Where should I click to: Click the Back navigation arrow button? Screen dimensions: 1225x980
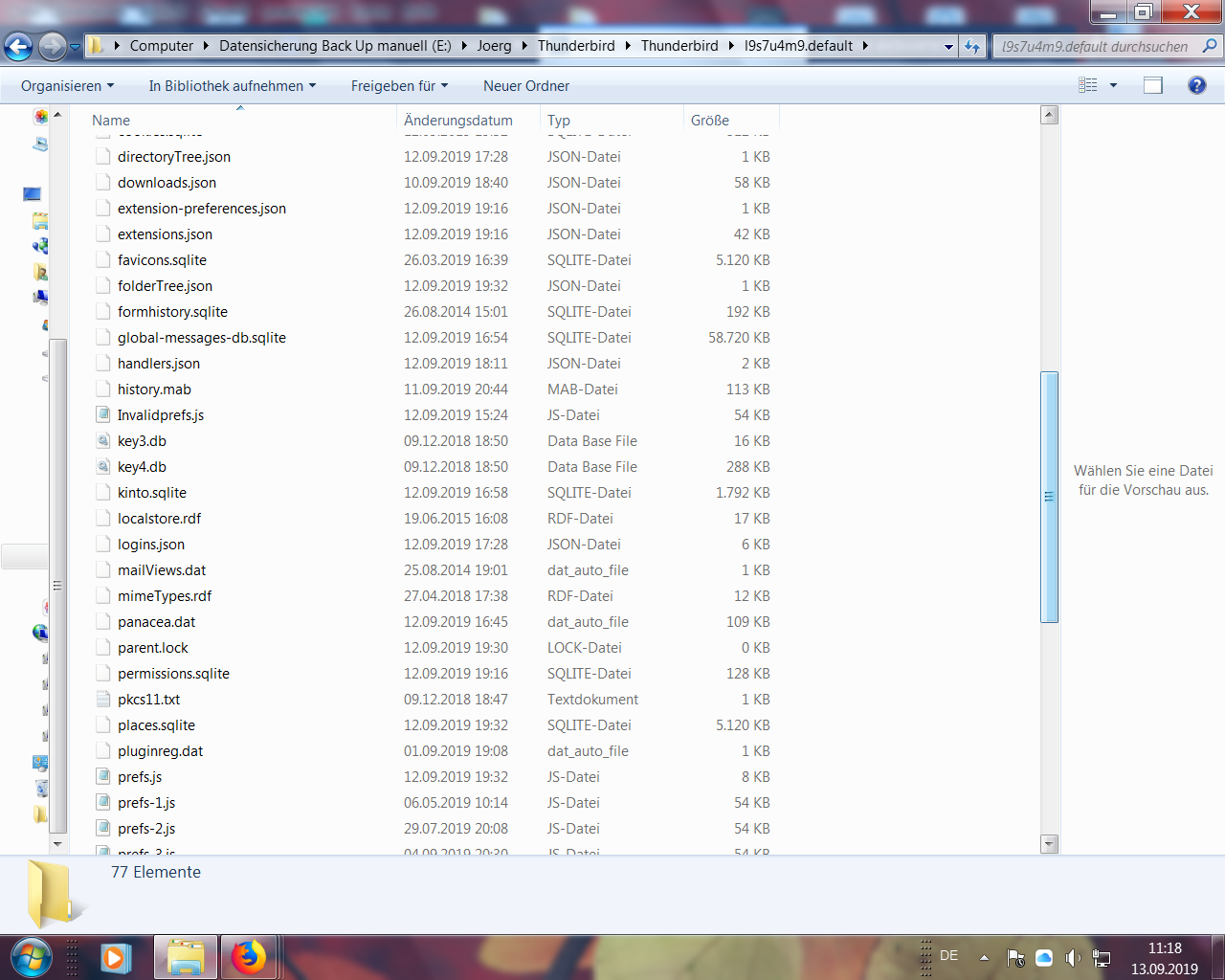tap(18, 46)
